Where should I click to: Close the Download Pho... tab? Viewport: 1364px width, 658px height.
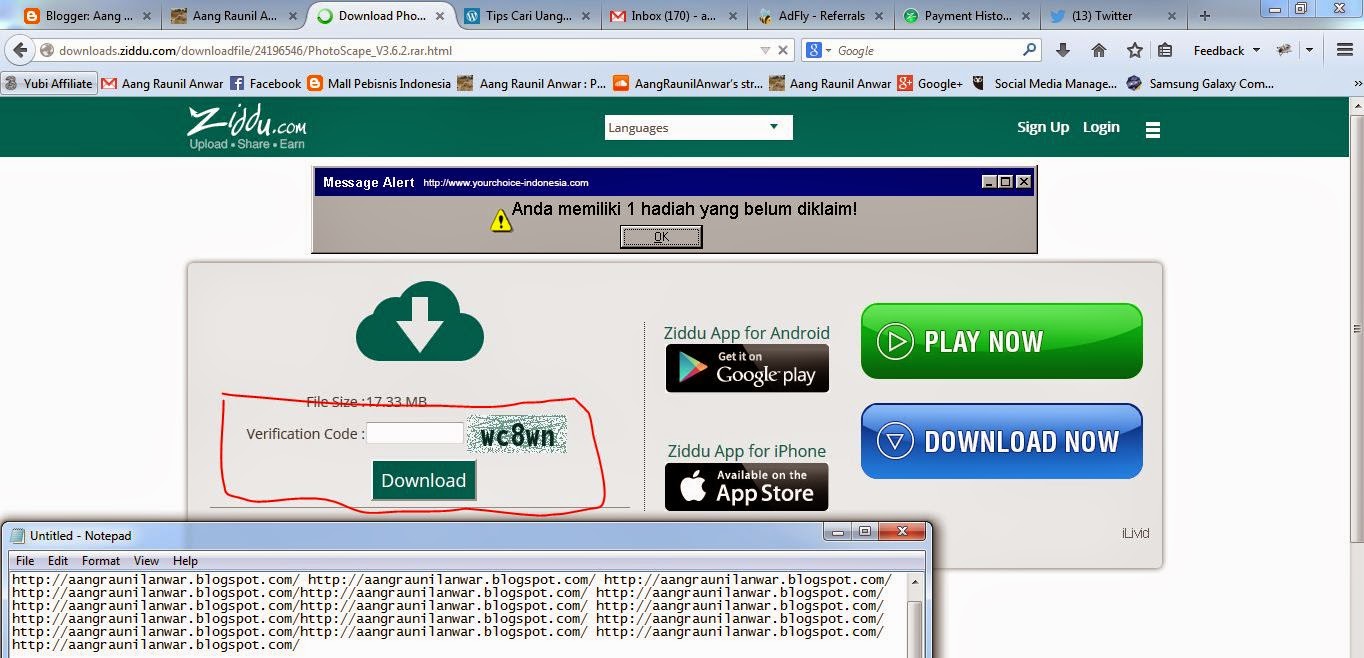(440, 16)
